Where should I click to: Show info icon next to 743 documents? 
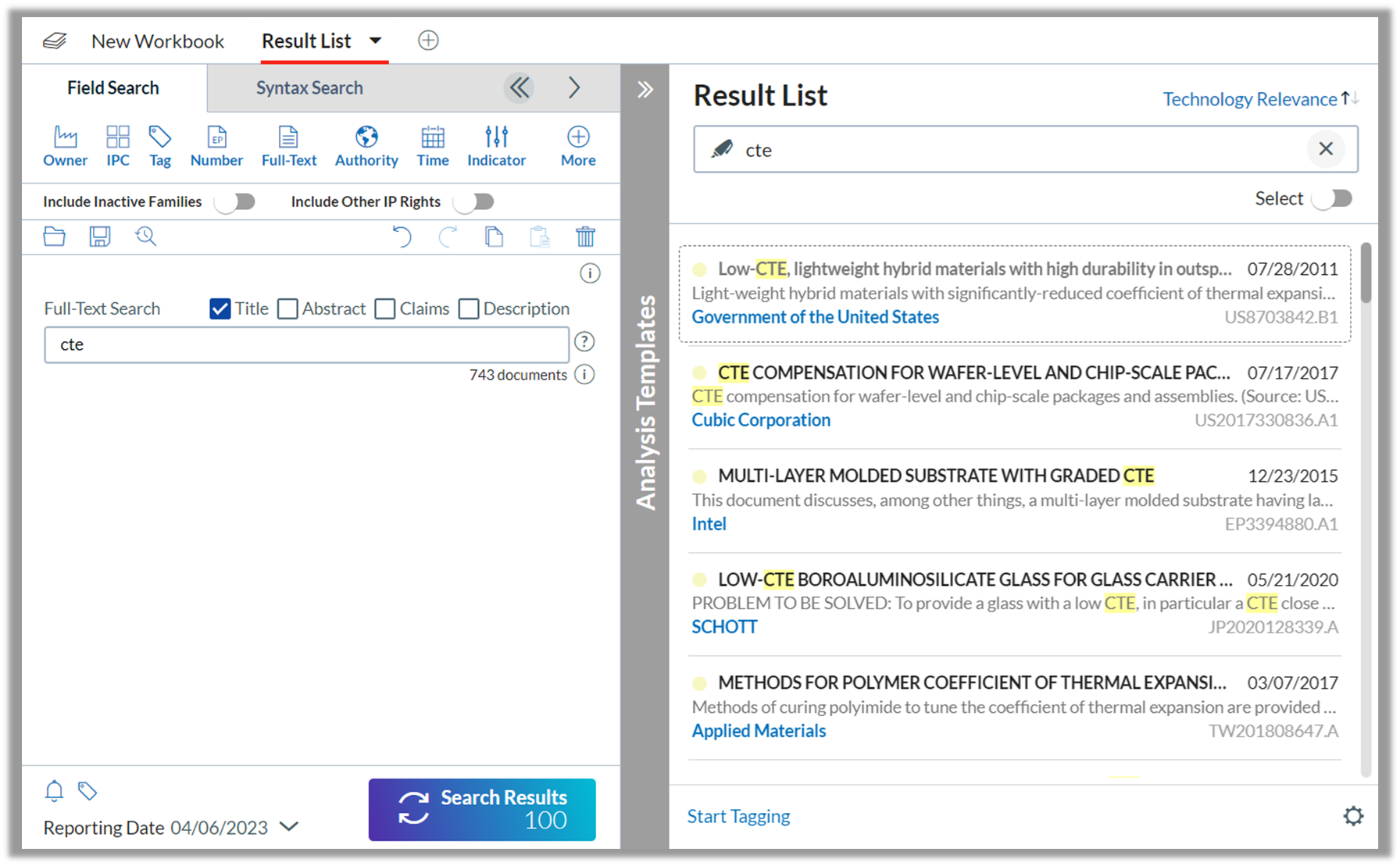[584, 375]
